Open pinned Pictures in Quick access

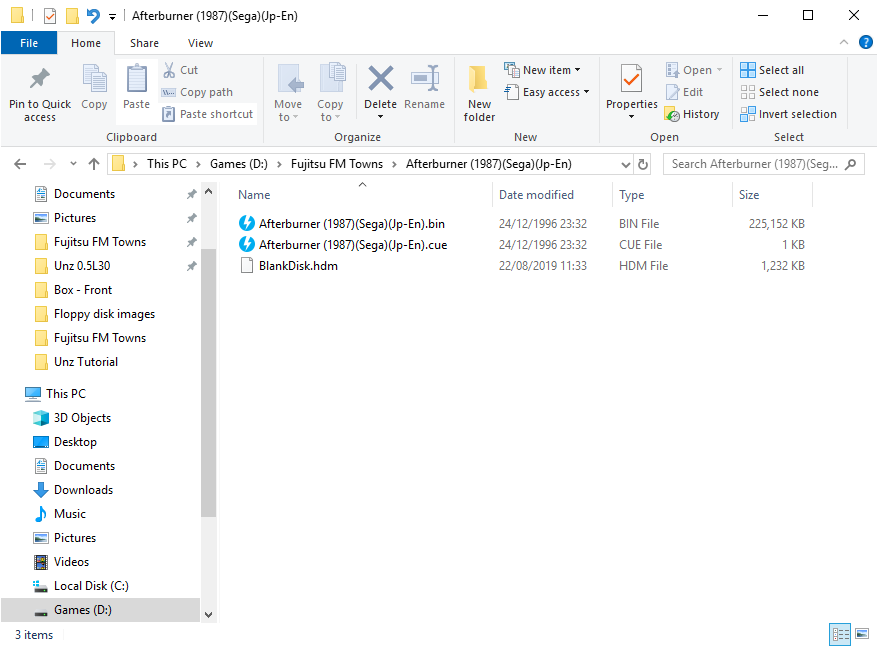(x=74, y=218)
